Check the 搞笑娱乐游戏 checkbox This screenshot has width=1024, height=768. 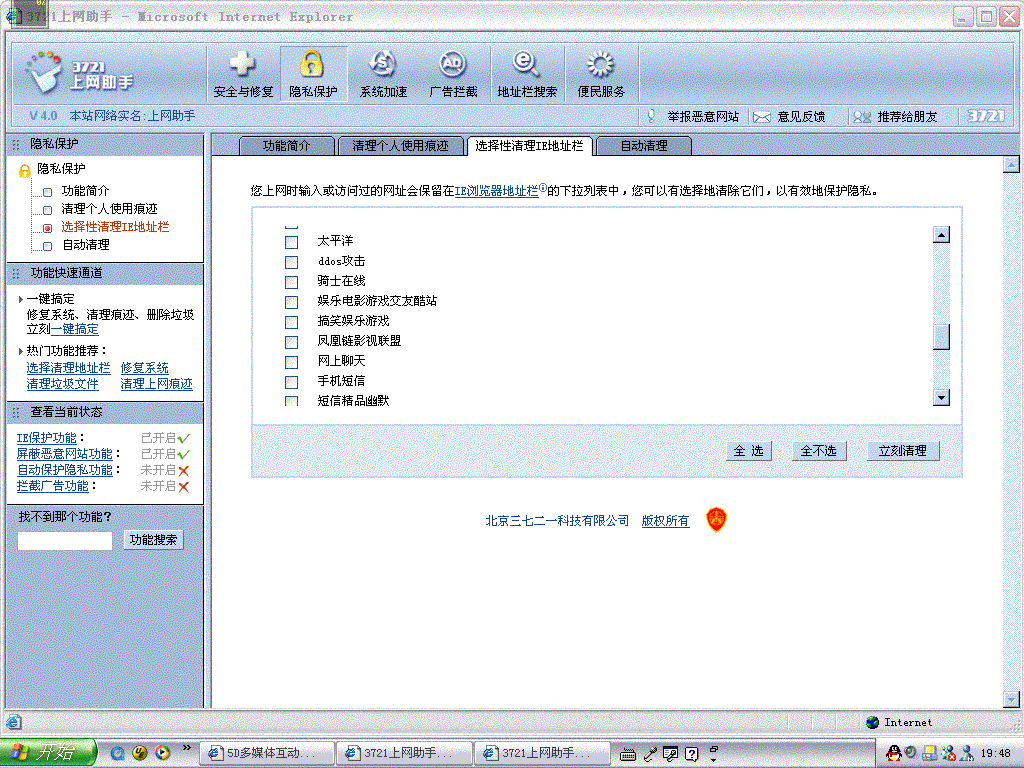coord(291,322)
